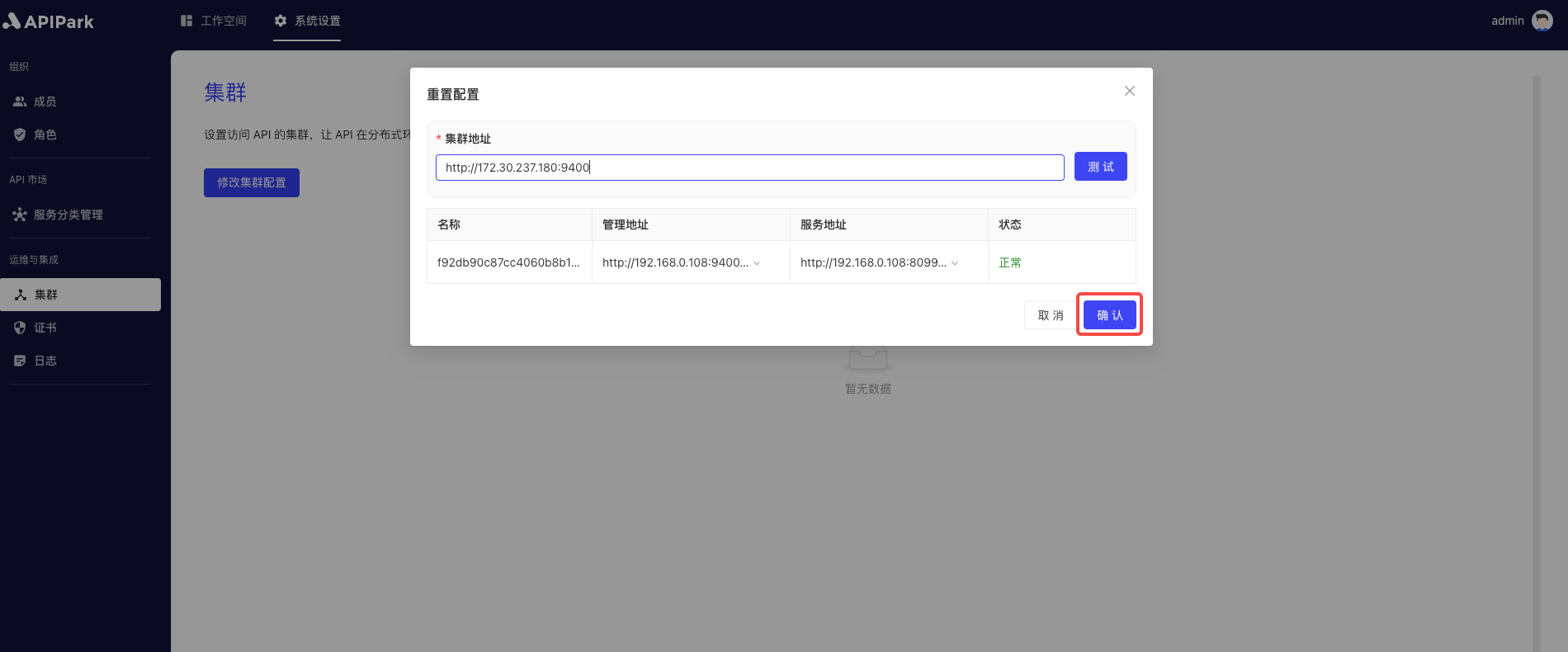The height and width of the screenshot is (652, 1568).
Task: Switch to the 系统设置 tab
Action: (x=307, y=21)
